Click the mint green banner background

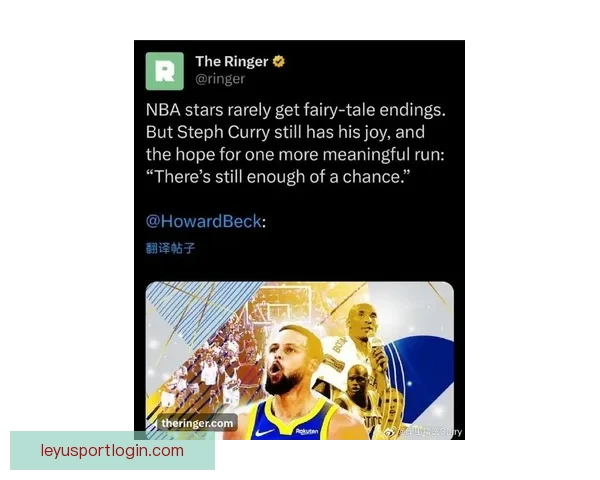click(x=112, y=451)
